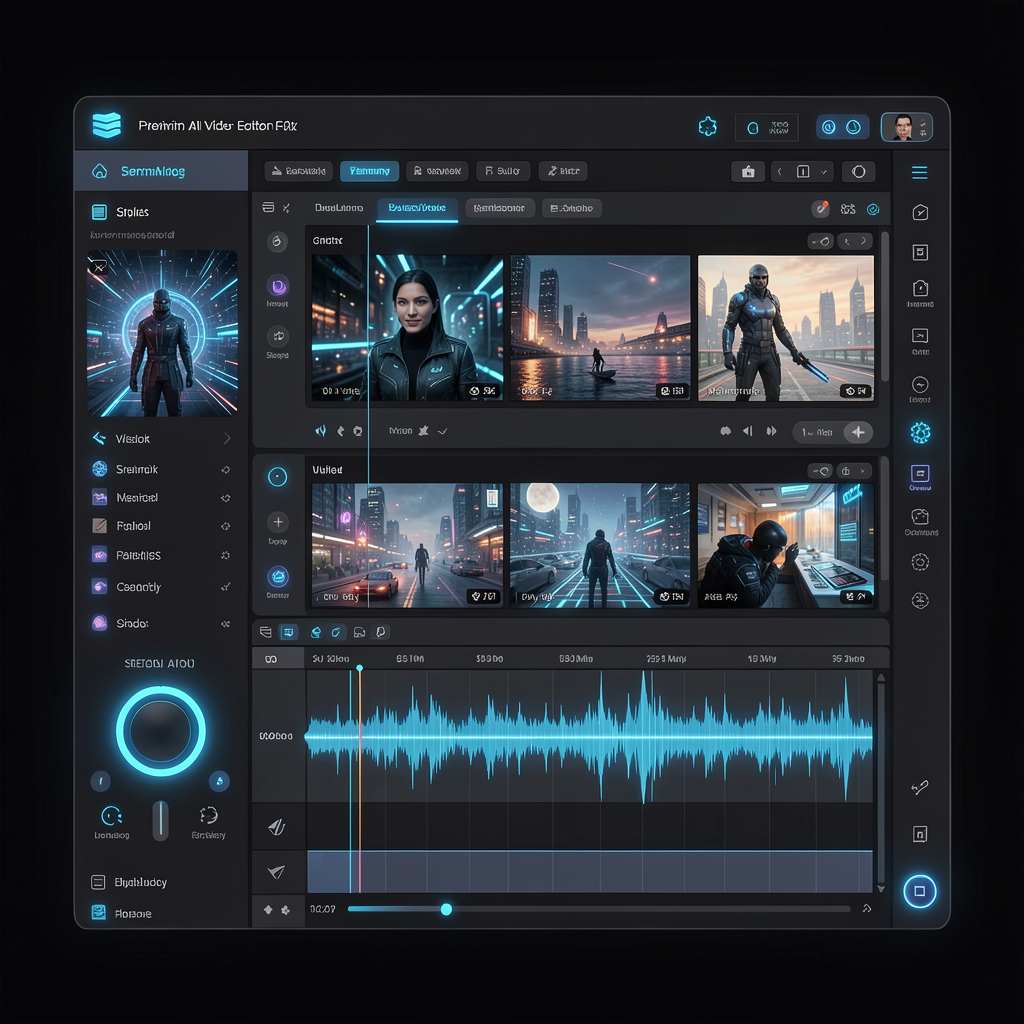
Task: Click the highlighted monitor icon above timeline
Action: coord(288,632)
